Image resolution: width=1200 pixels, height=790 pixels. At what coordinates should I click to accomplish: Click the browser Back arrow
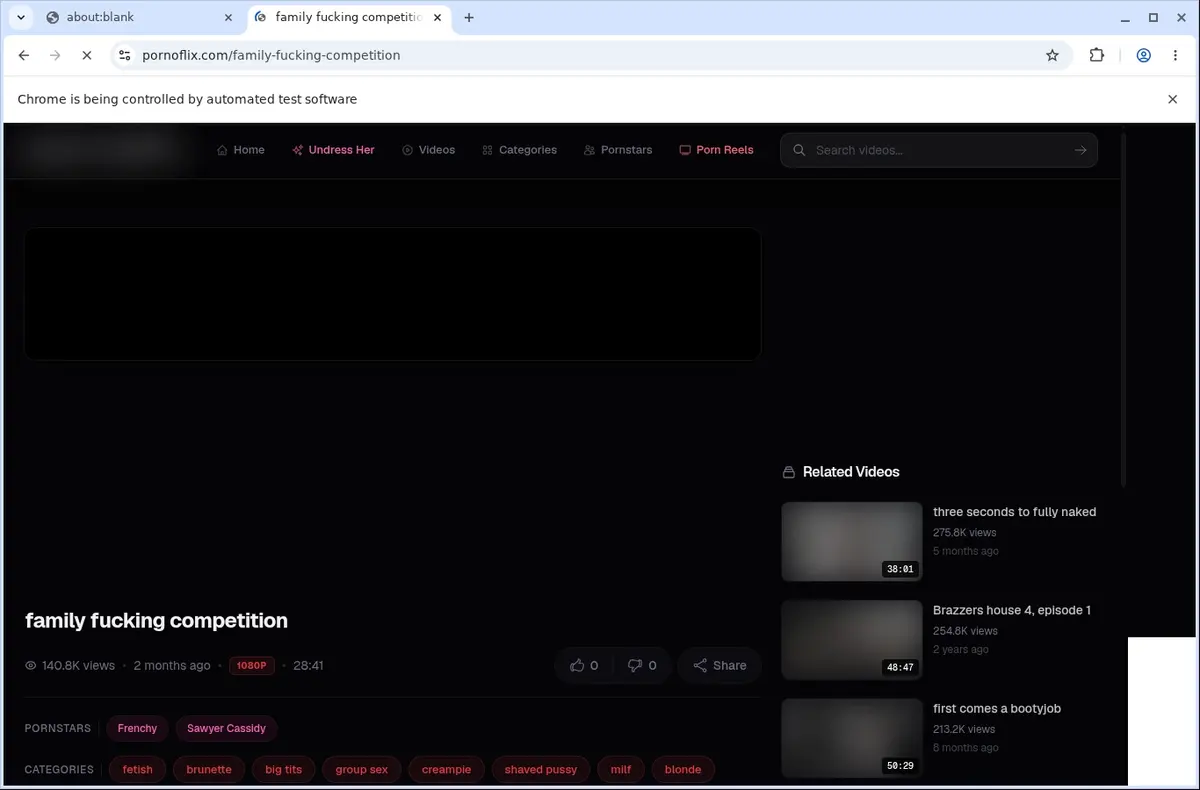pyautogui.click(x=24, y=56)
